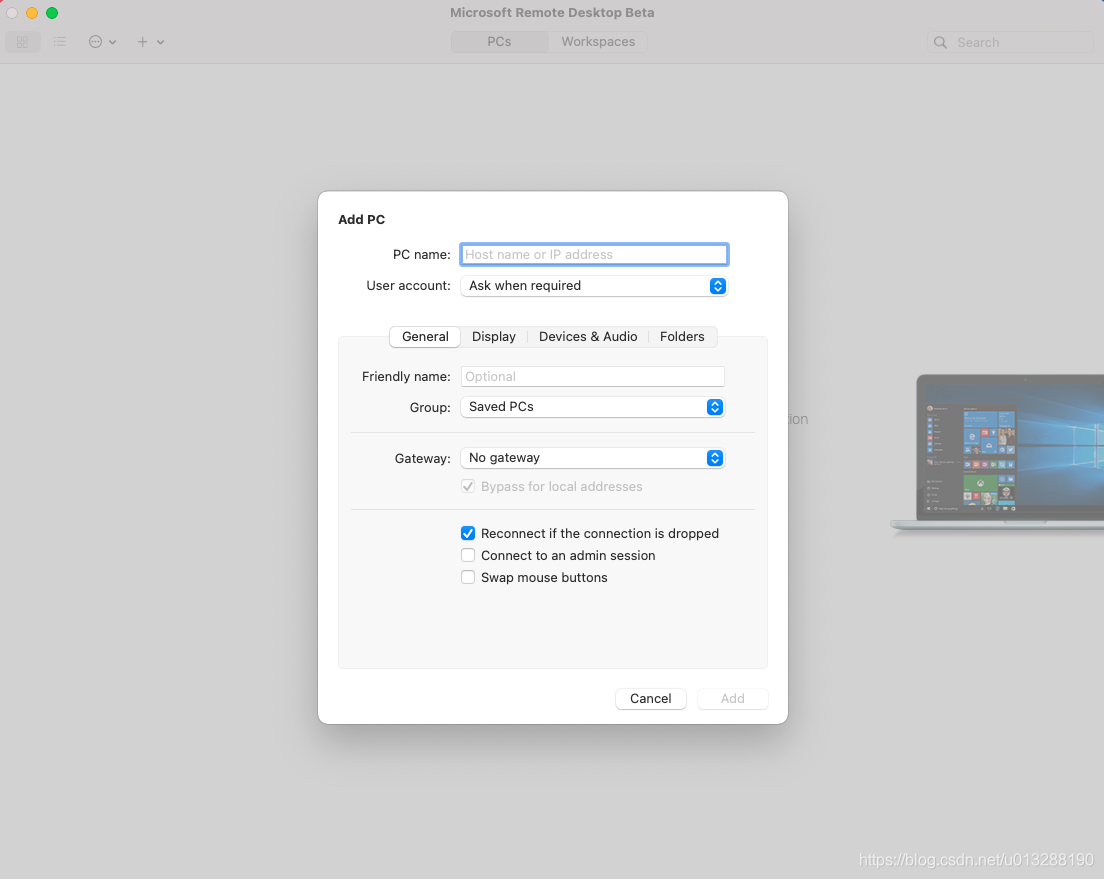This screenshot has width=1104, height=879.
Task: Expand the chevron next to plus icon
Action: [161, 42]
